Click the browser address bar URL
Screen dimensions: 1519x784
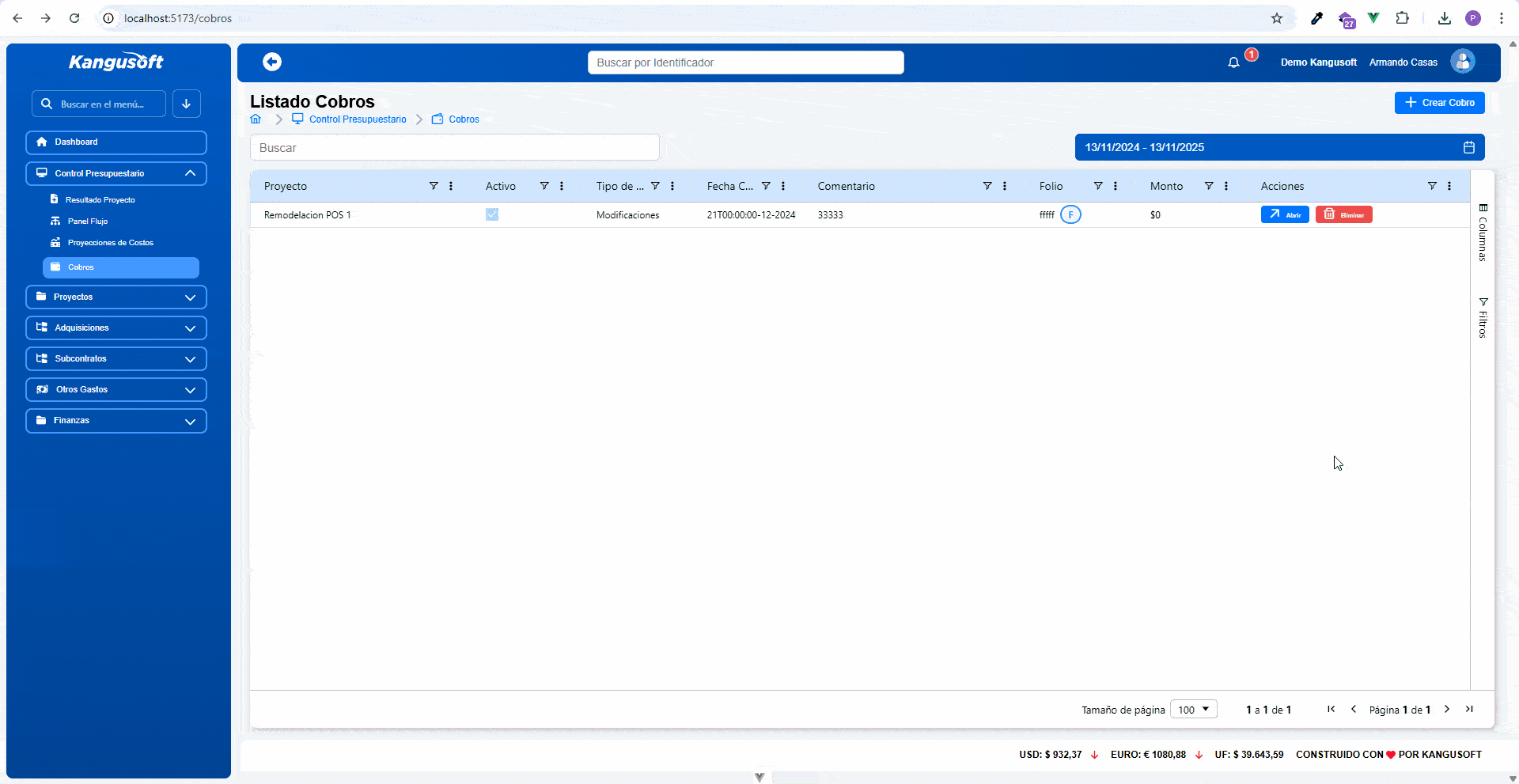coord(178,18)
